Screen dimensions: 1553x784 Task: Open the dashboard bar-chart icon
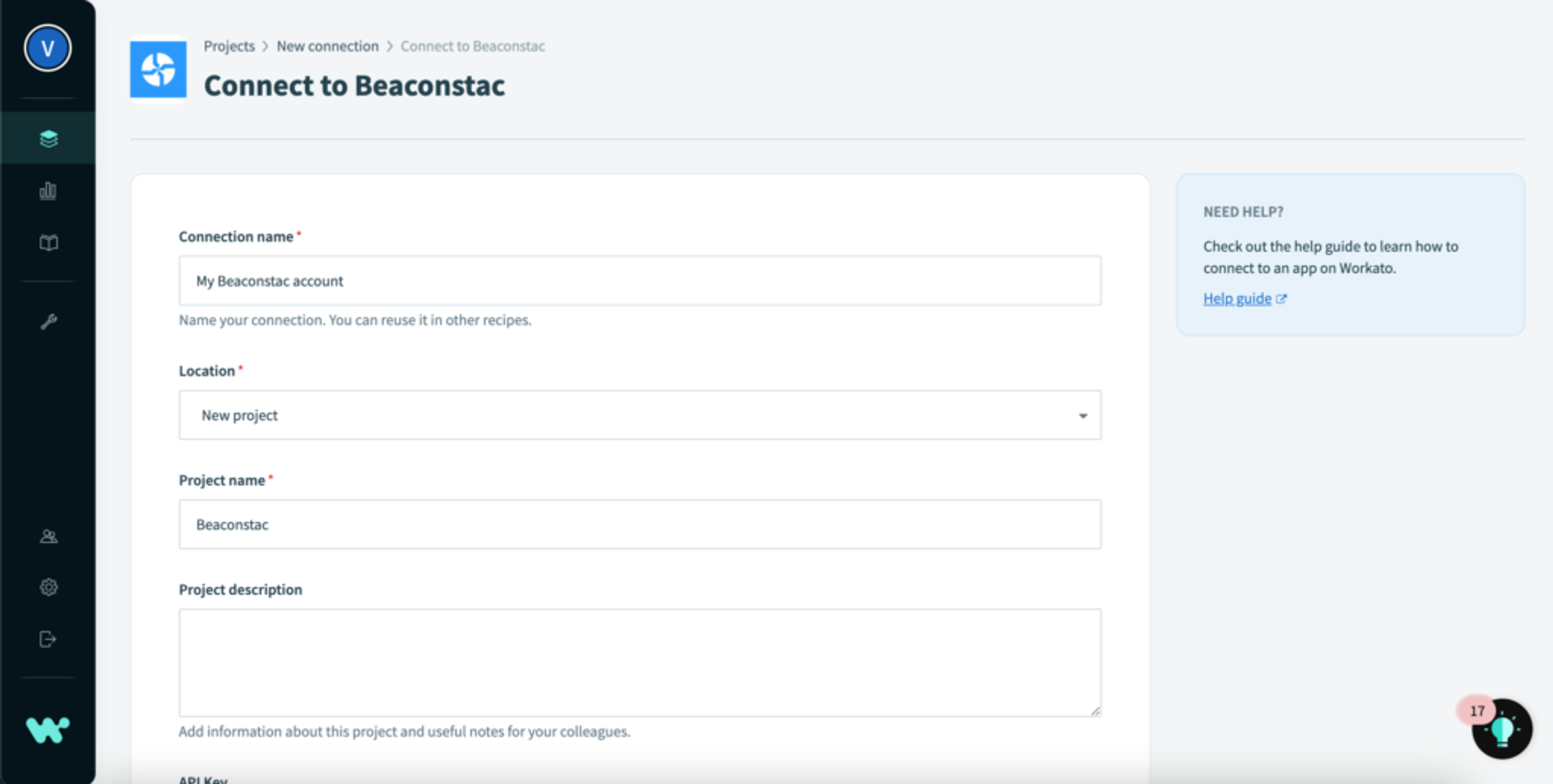[x=48, y=191]
